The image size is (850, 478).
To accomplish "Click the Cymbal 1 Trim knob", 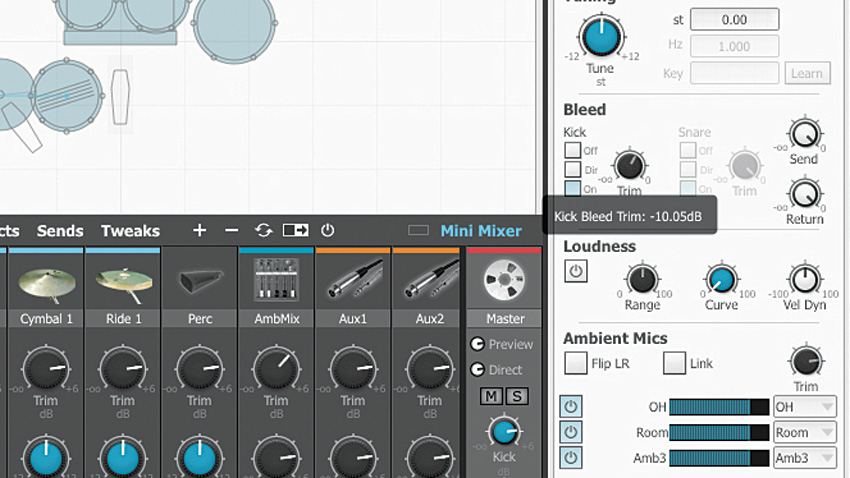I will click(x=47, y=369).
